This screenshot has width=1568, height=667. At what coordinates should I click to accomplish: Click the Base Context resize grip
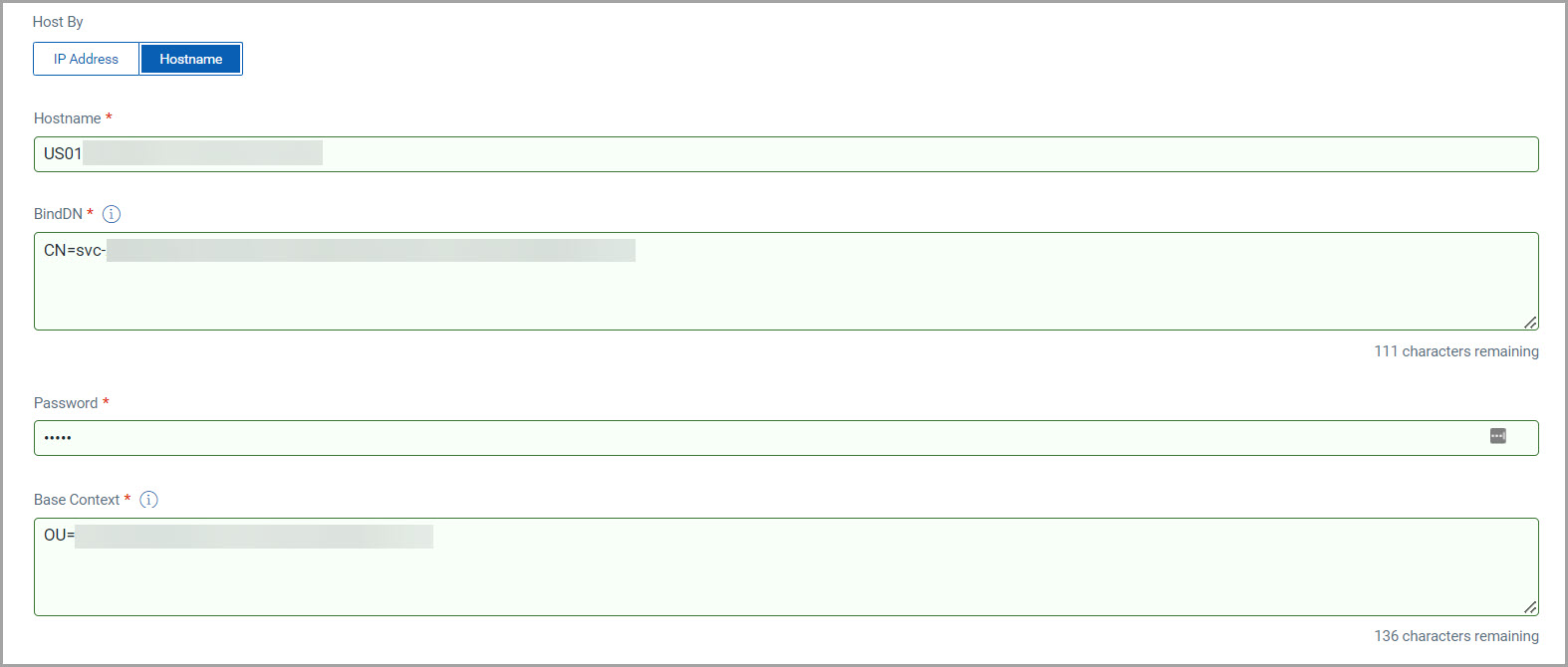click(1531, 607)
